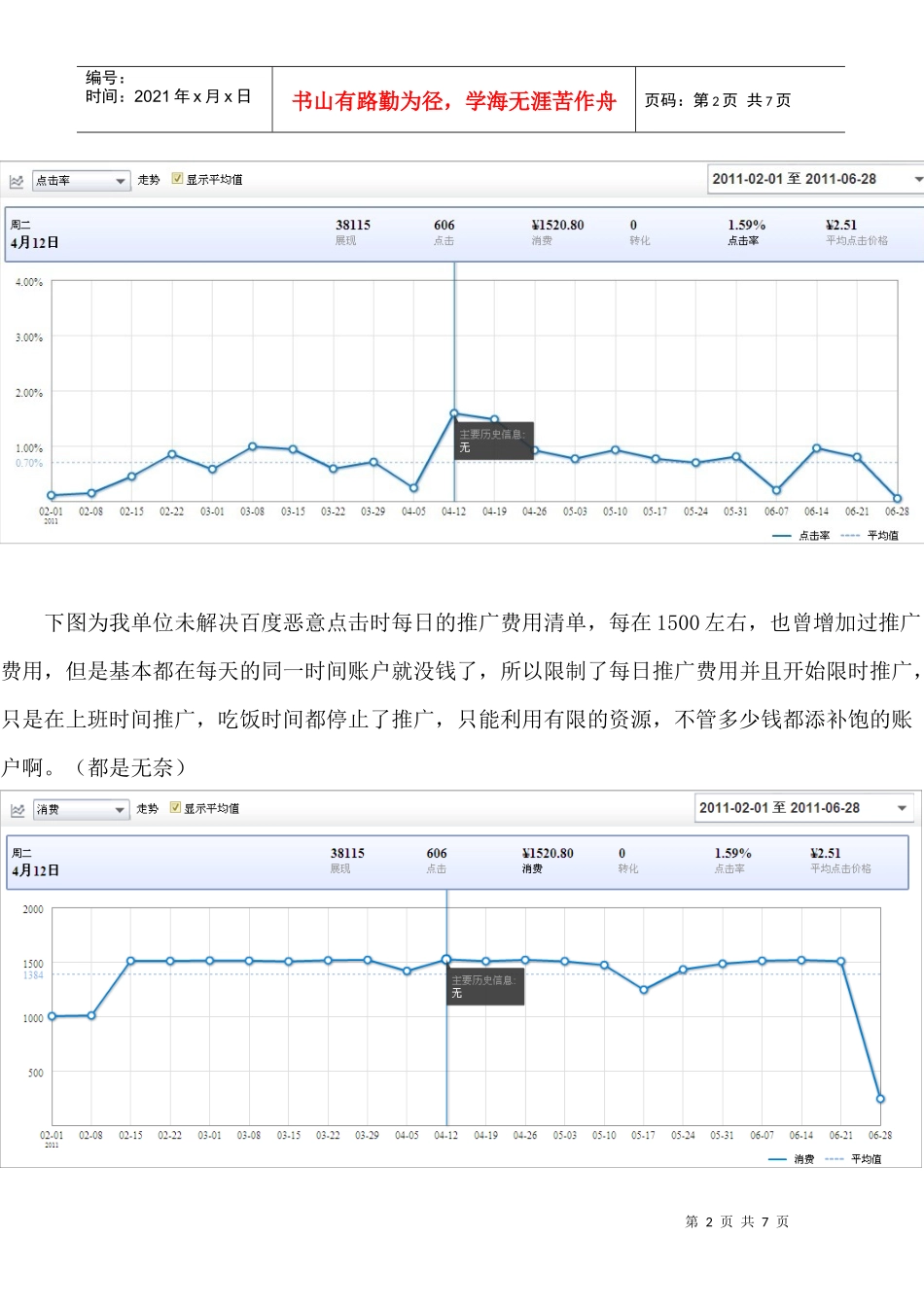Click the 02-15 data point on the spending chart

[x=130, y=961]
